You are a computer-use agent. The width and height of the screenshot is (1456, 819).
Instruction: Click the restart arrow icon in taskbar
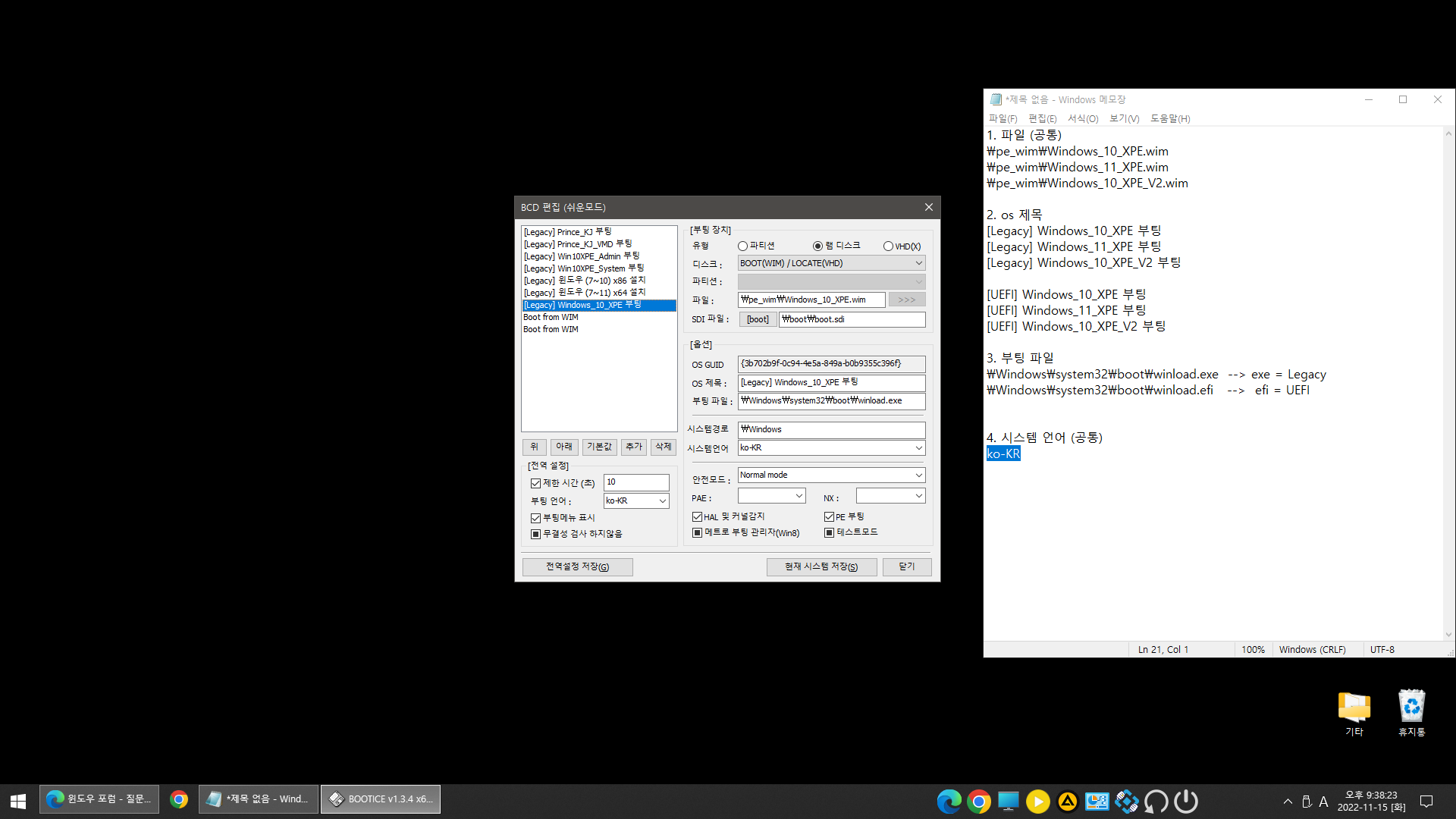pyautogui.click(x=1156, y=801)
